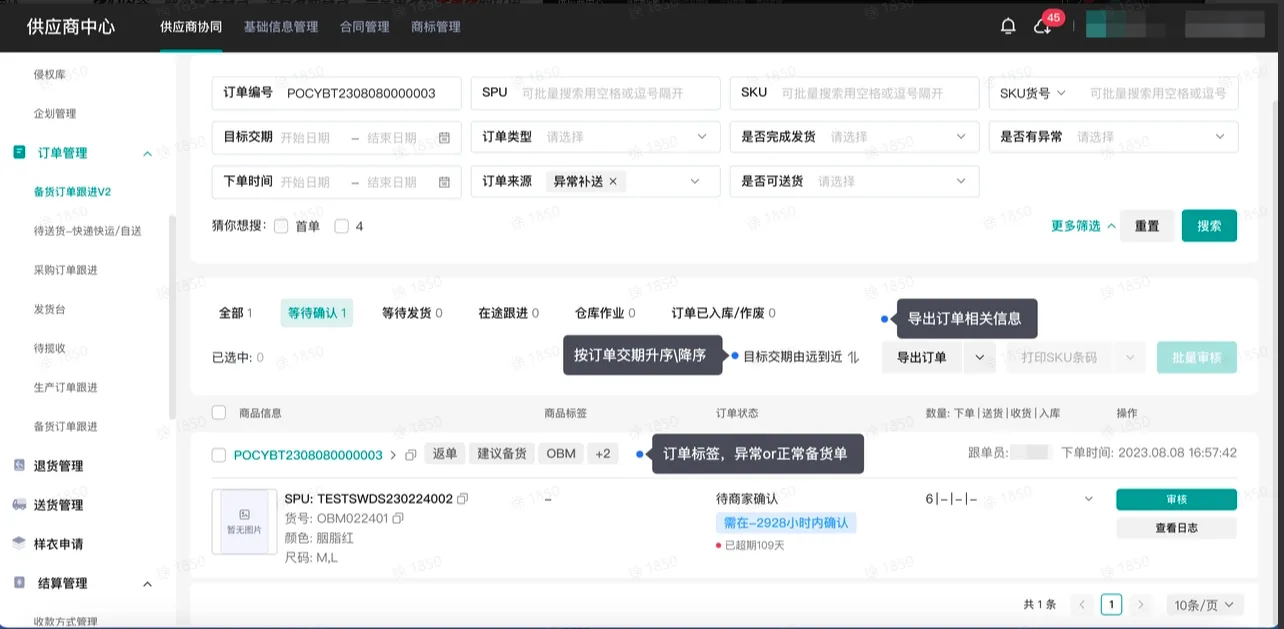Screen dimensions: 1284x629
Task: Open the calendar icon in 下单时间
Action: point(444,182)
